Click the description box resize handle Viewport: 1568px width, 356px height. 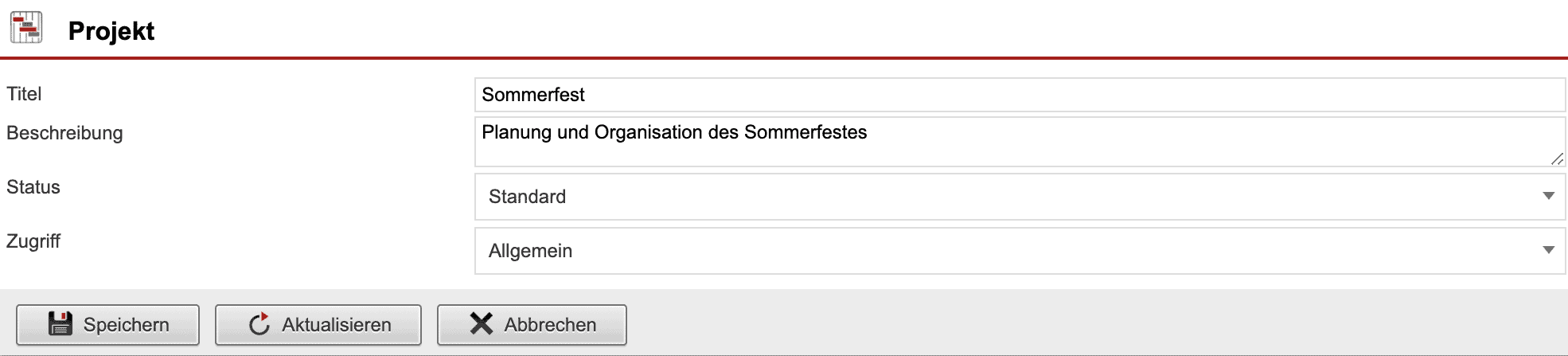point(1557,159)
